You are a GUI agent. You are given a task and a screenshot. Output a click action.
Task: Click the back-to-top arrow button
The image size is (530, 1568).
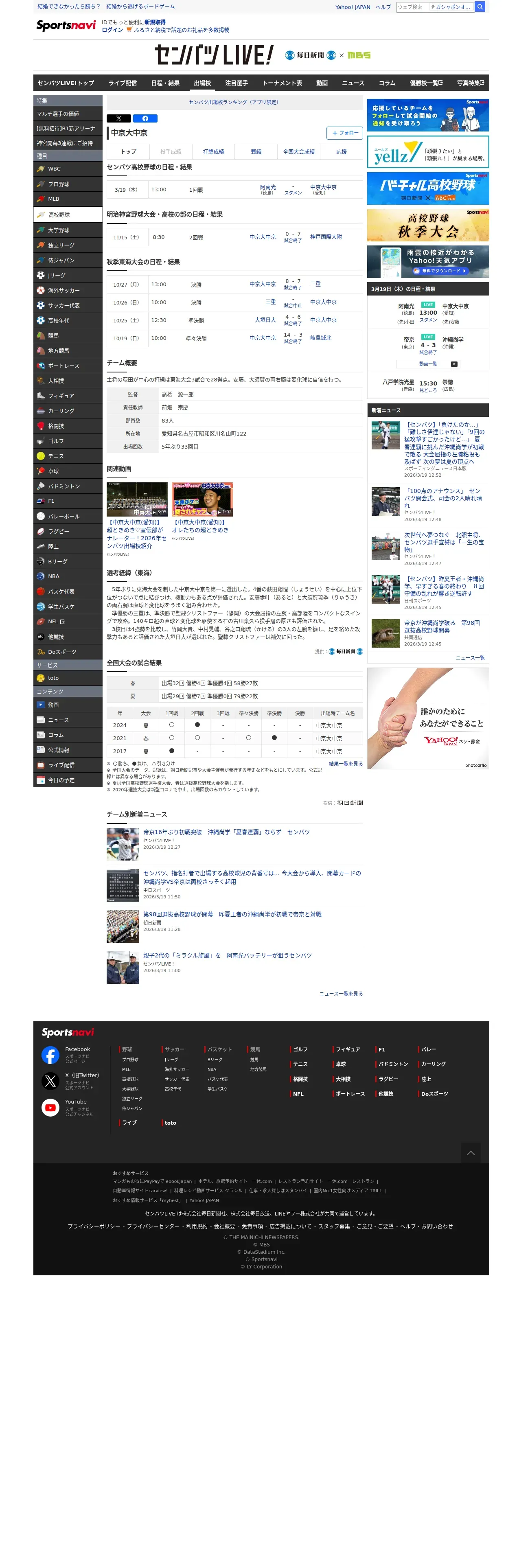coord(471,1153)
